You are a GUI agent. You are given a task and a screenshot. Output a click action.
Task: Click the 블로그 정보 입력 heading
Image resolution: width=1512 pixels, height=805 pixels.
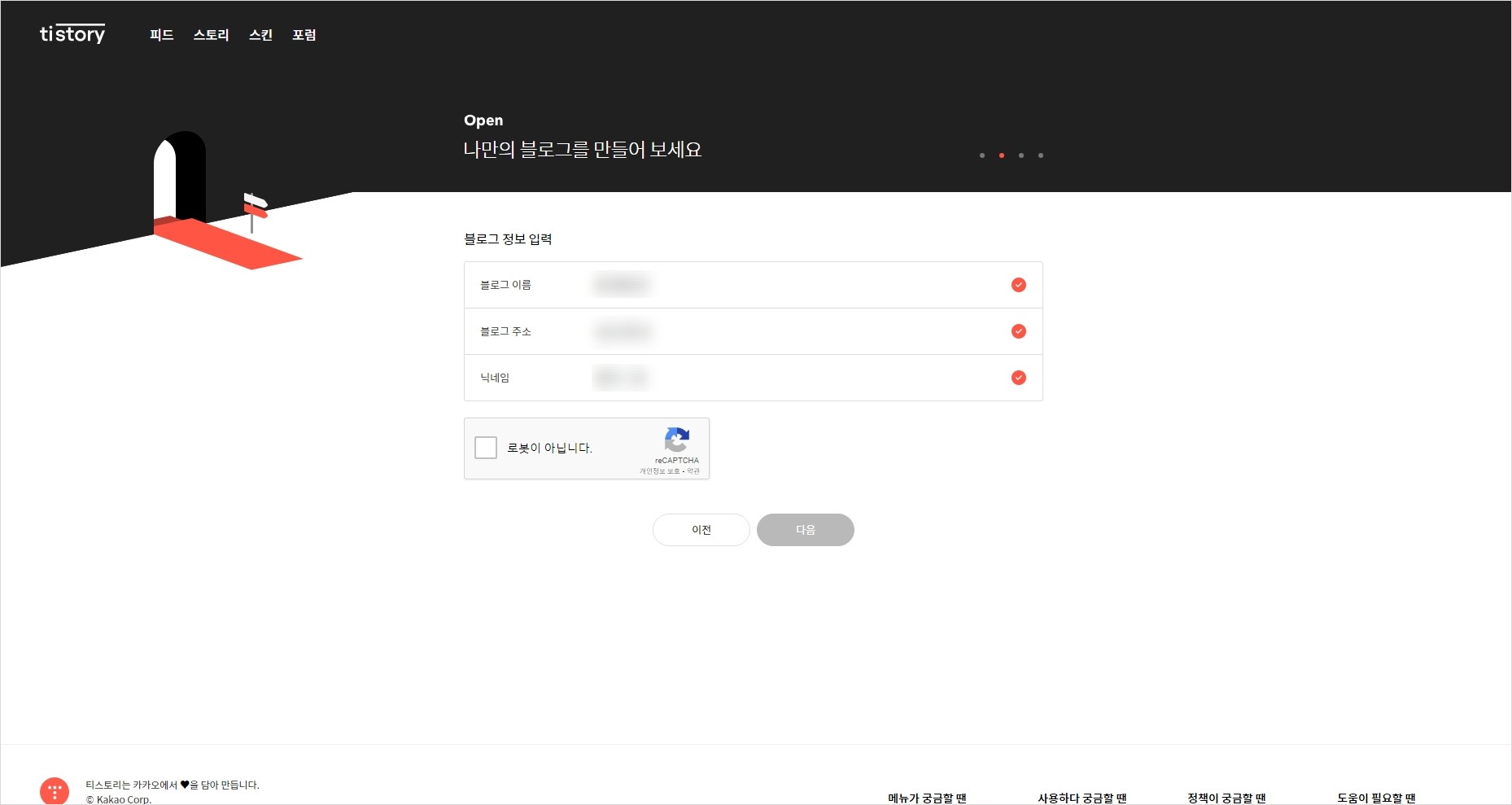pos(508,238)
